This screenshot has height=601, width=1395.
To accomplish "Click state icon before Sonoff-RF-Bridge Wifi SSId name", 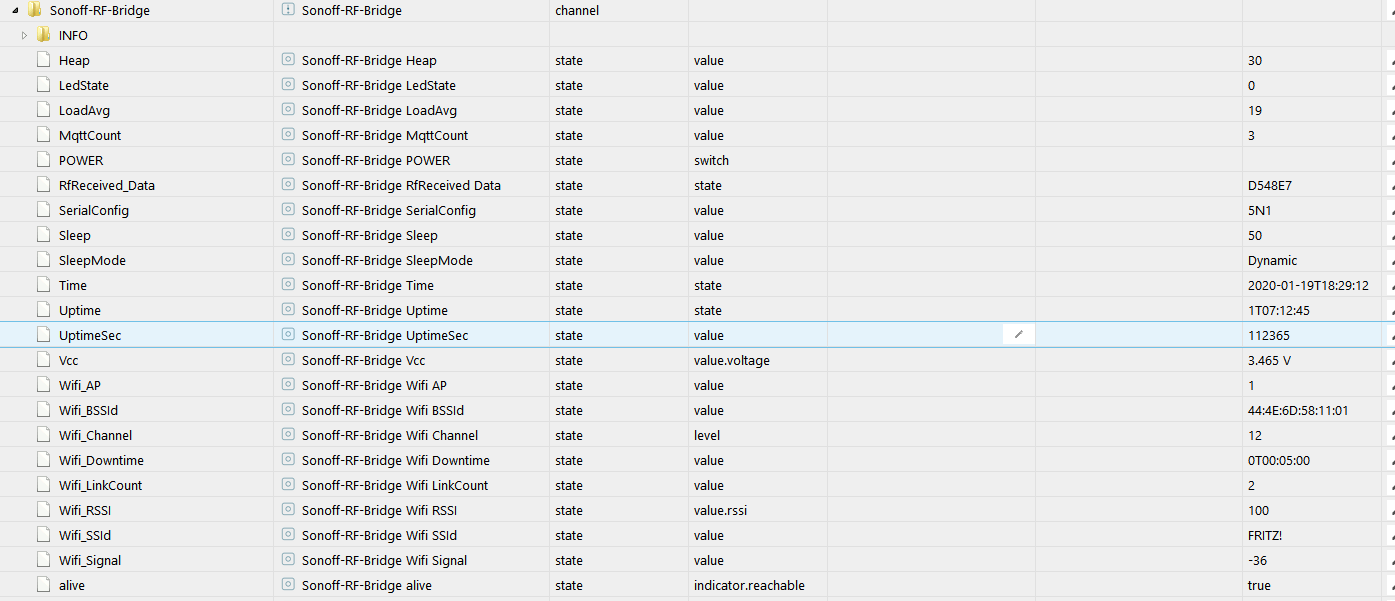I will (289, 535).
